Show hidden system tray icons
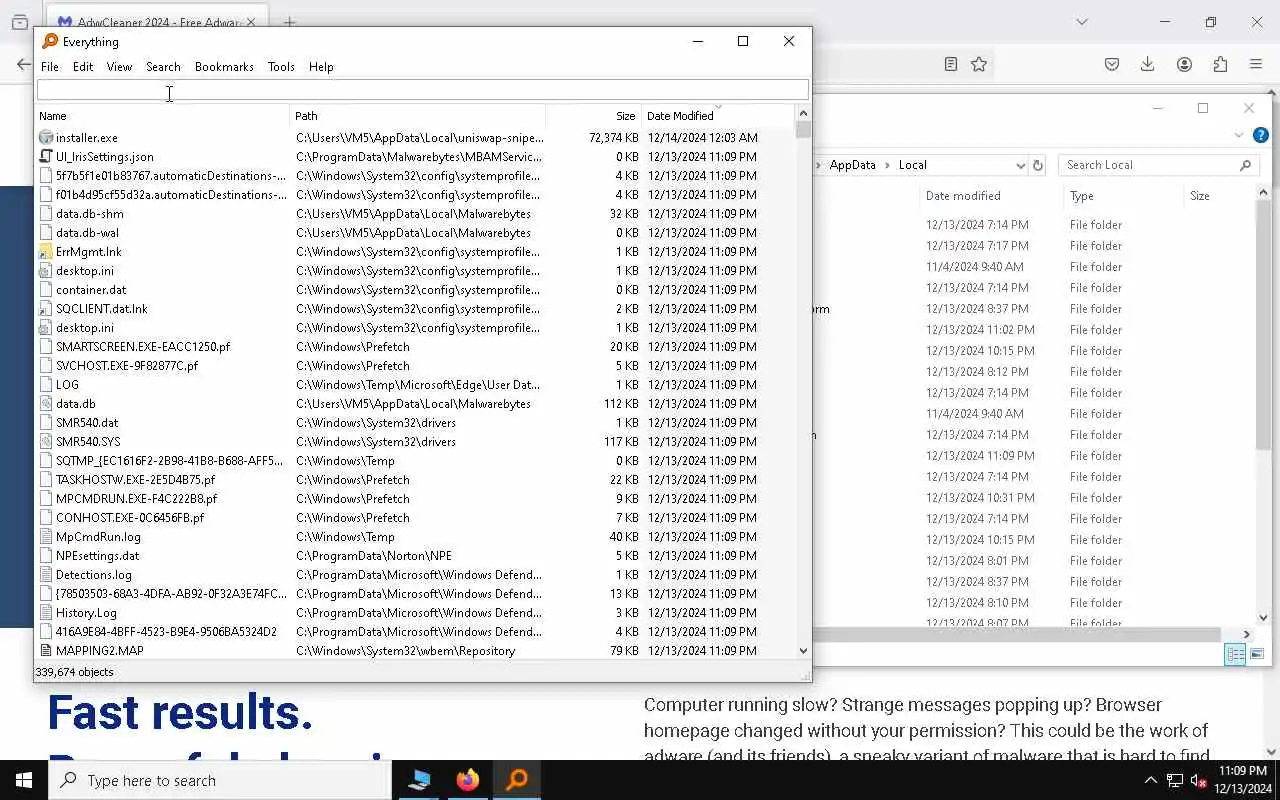Viewport: 1280px width, 800px height. pos(1150,780)
